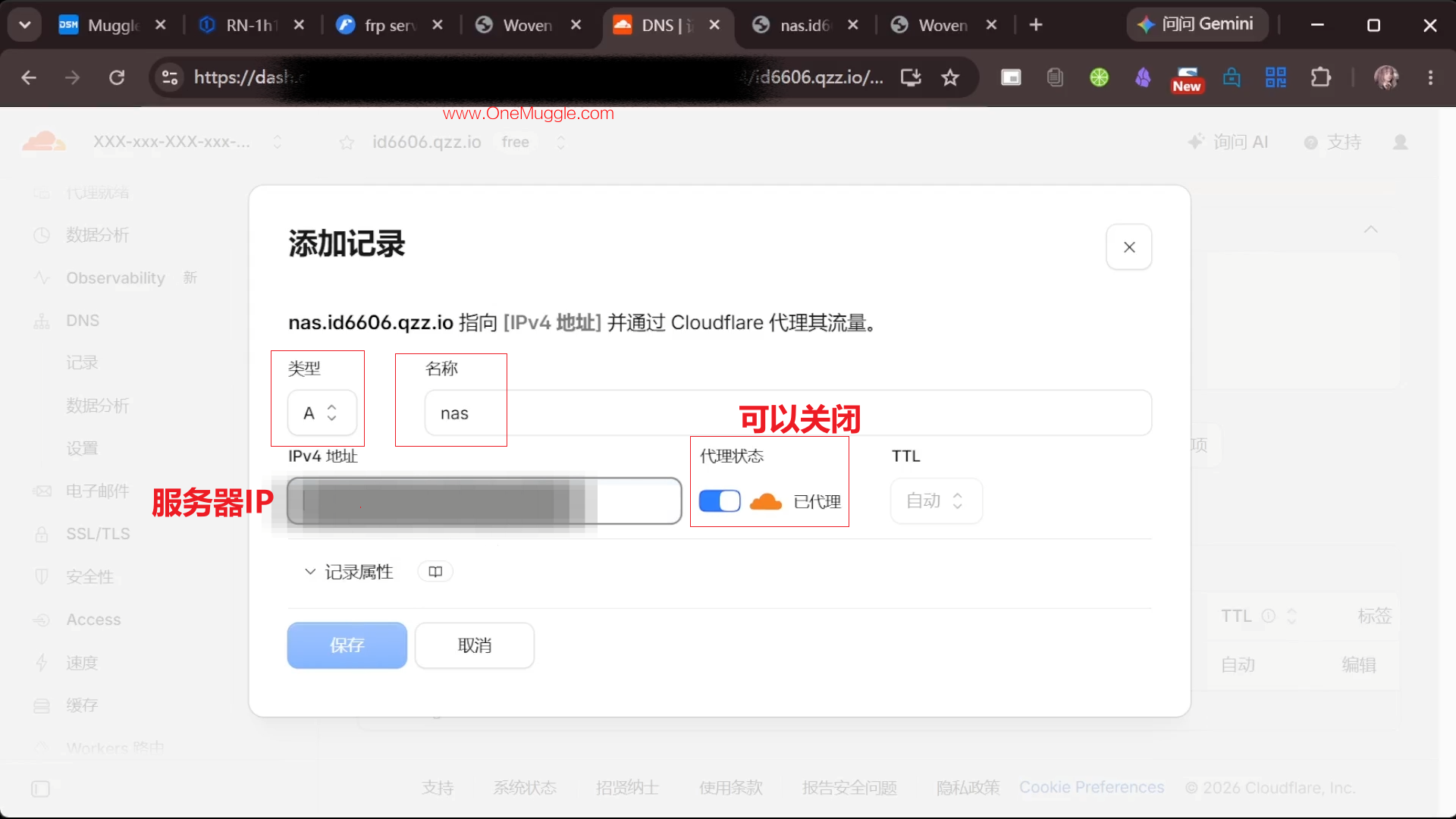This screenshot has width=1456, height=819.
Task: Click the purple extension icon in toolbar
Action: 1143,77
